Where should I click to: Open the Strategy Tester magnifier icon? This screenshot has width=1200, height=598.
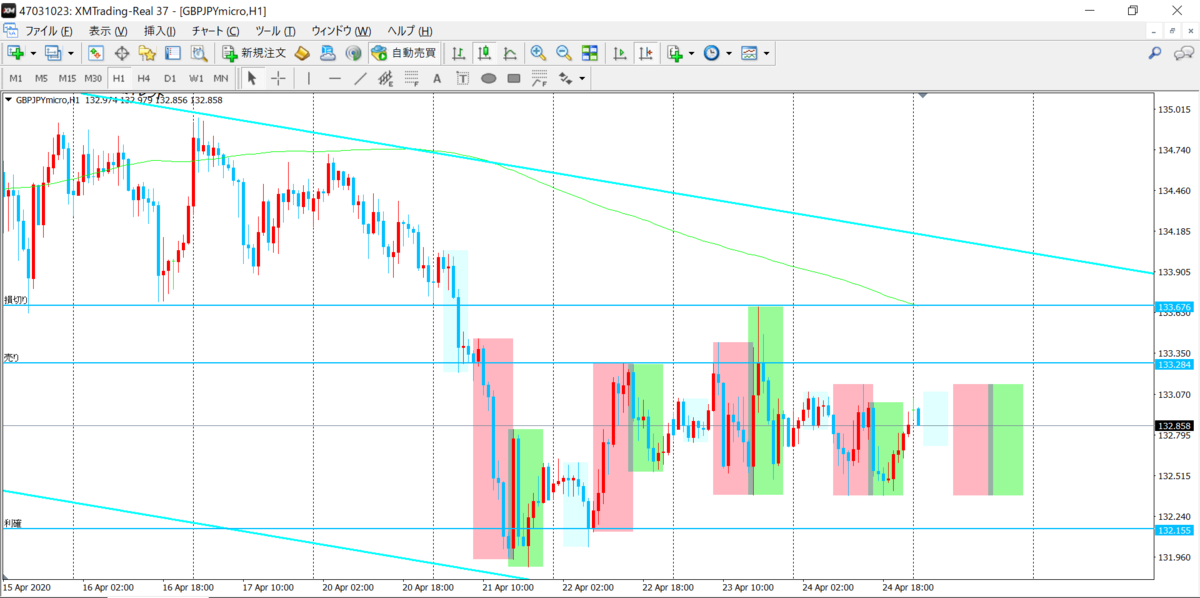[x=199, y=53]
